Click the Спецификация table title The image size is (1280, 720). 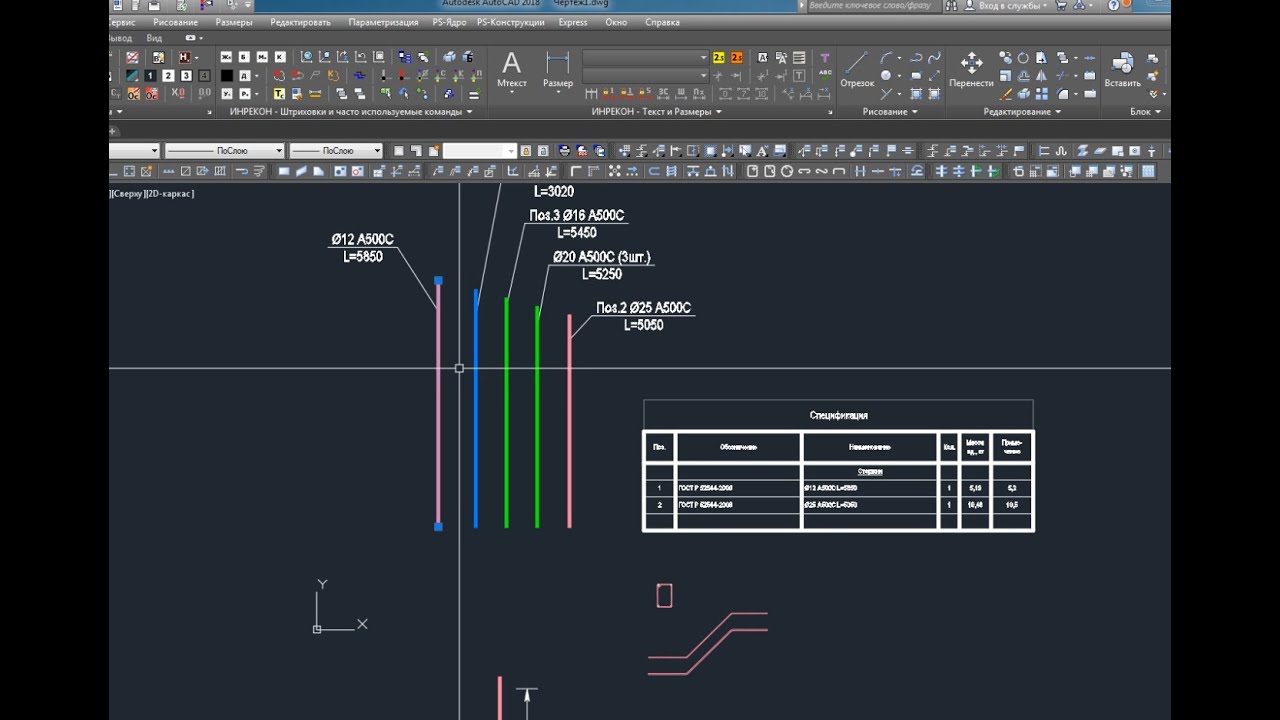[x=838, y=415]
